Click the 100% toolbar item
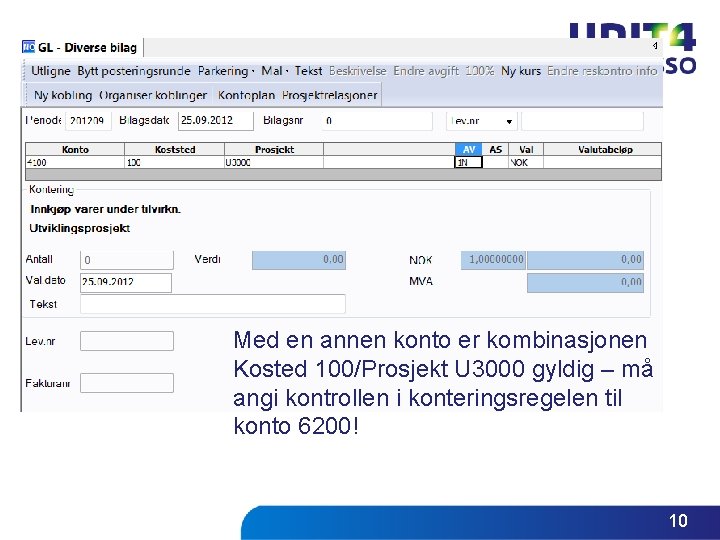The image size is (720, 540). pyautogui.click(x=479, y=71)
